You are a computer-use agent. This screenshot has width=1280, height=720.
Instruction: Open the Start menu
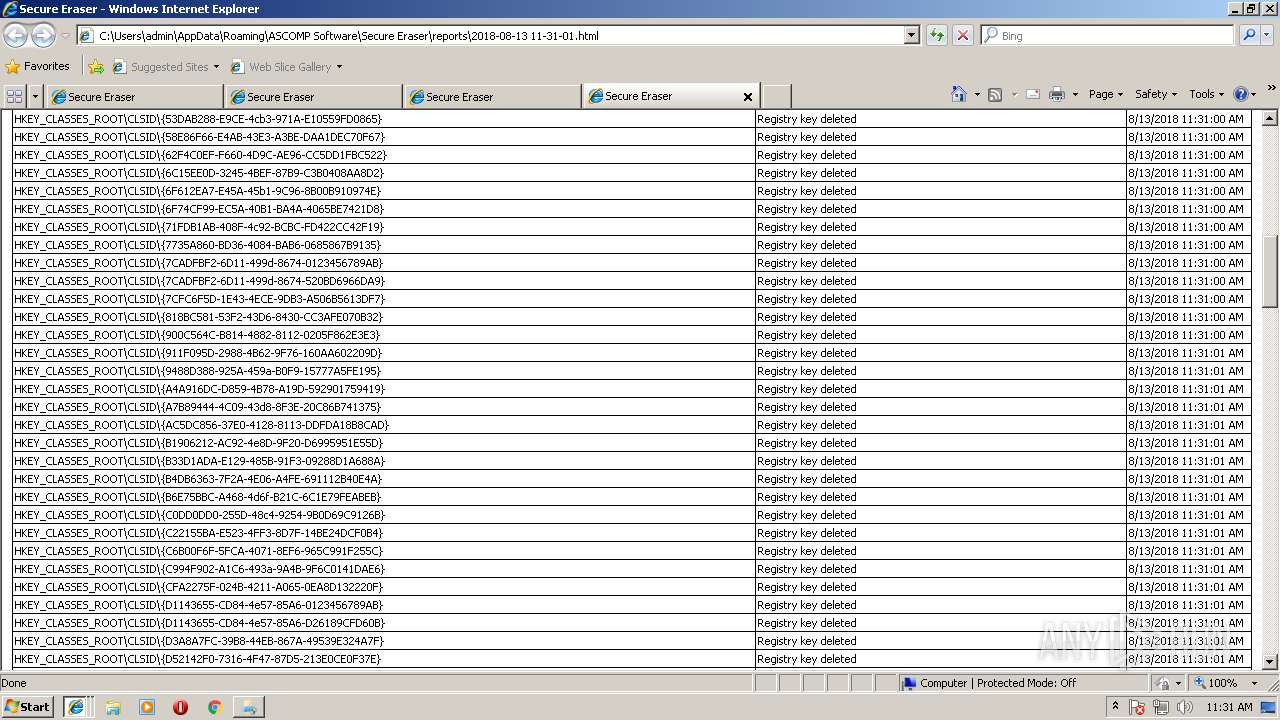[27, 707]
